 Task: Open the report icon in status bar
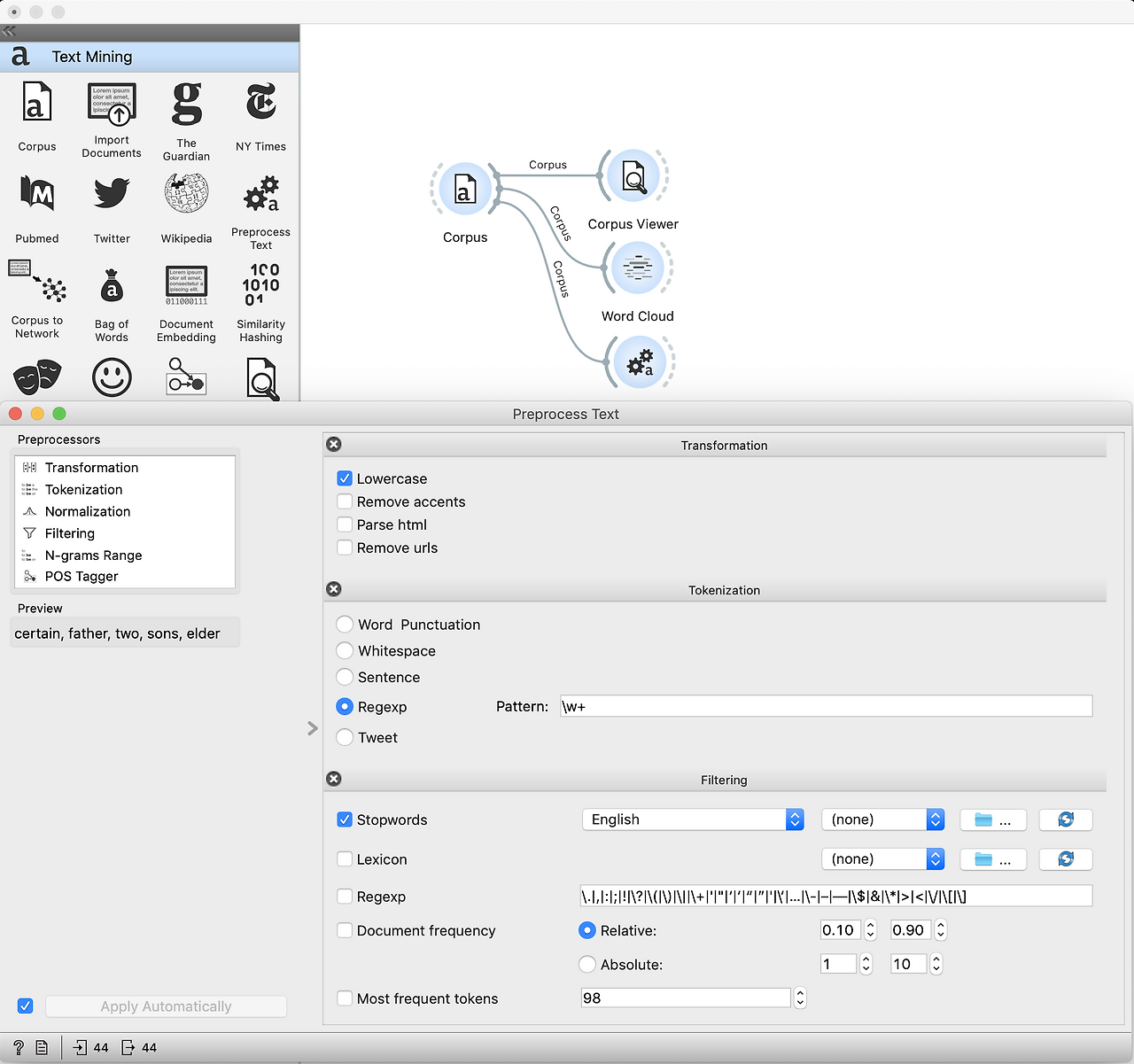tap(42, 1047)
